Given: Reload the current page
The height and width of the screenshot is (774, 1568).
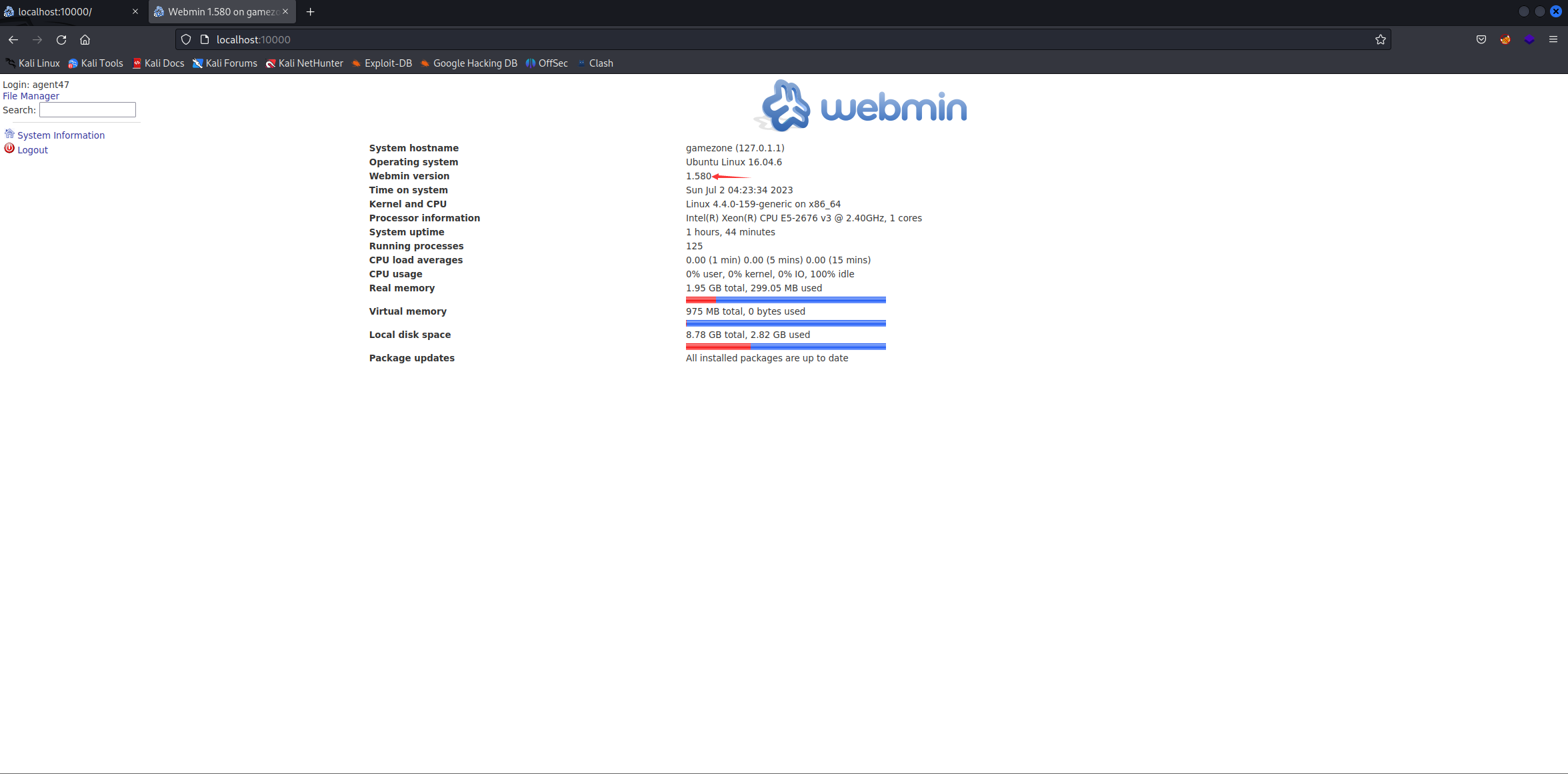Looking at the screenshot, I should 61,40.
